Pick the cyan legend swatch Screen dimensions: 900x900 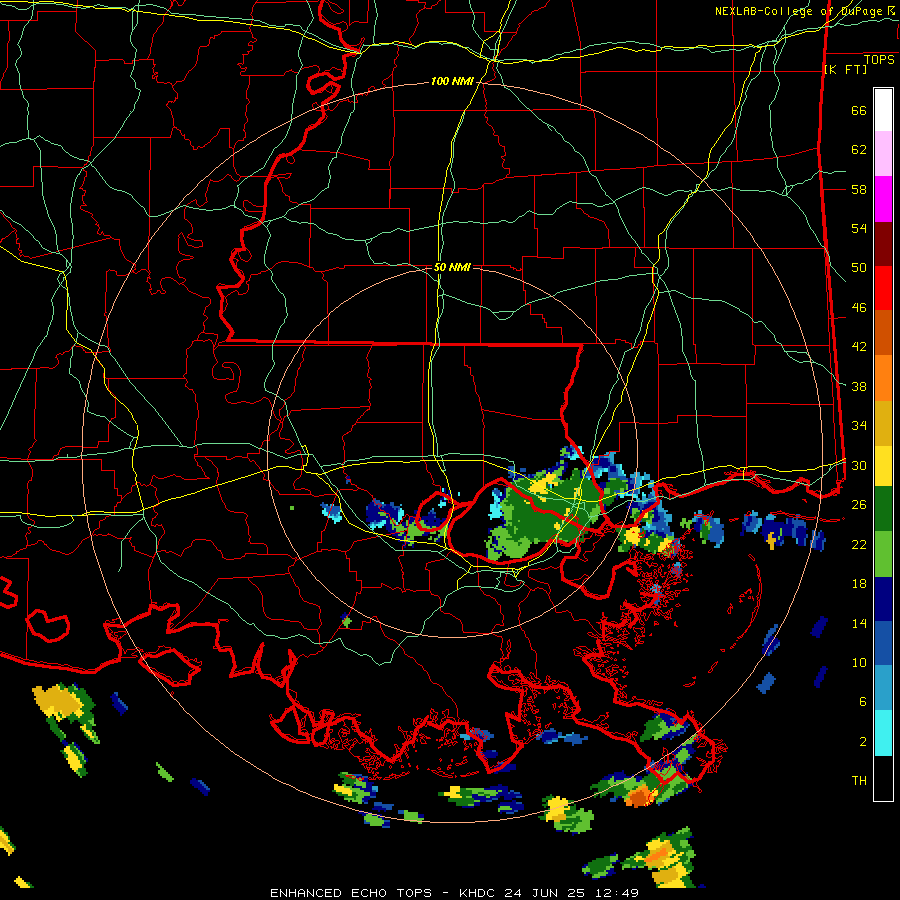coord(883,733)
